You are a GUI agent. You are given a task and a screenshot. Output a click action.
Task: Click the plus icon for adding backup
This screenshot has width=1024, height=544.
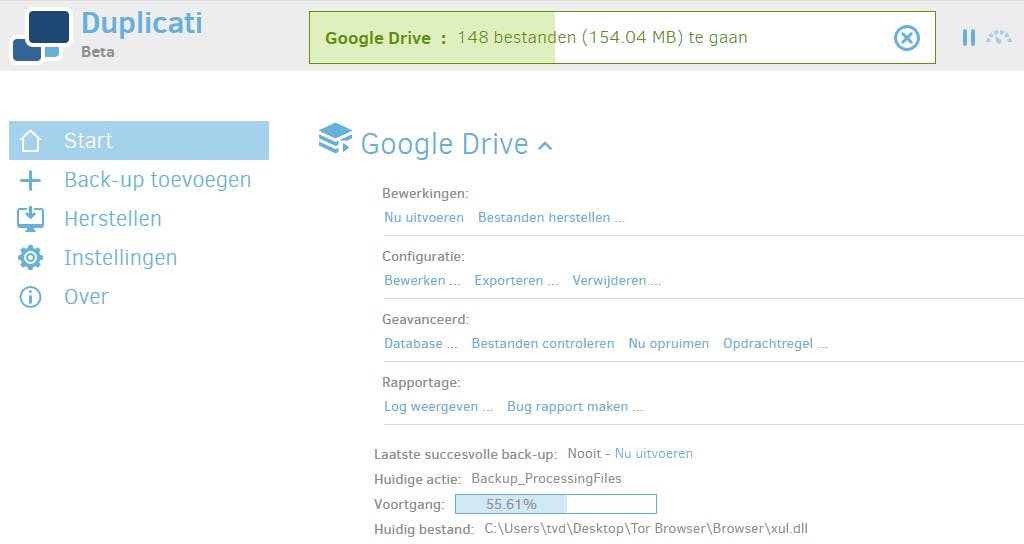(x=30, y=180)
